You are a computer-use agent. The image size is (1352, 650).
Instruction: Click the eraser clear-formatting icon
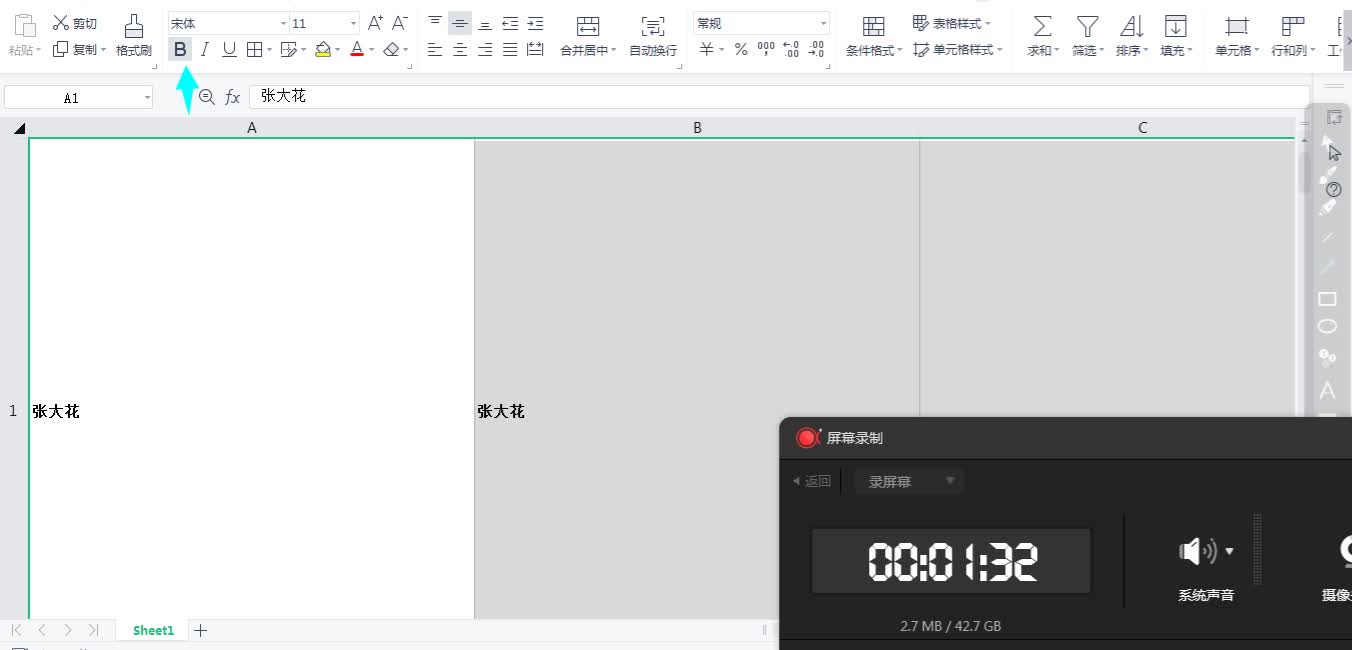(391, 49)
